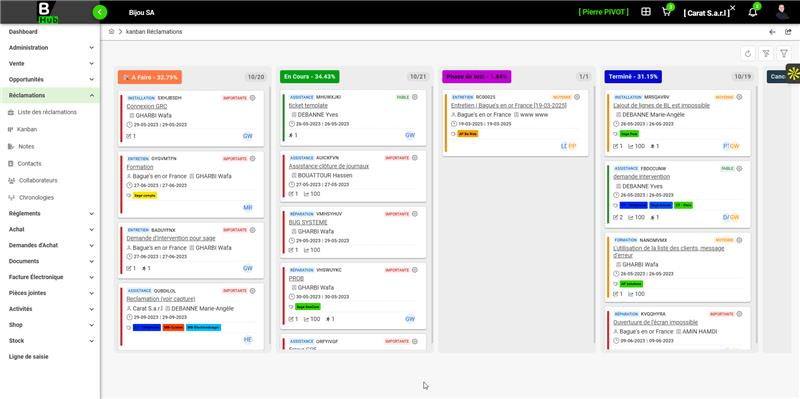Open gear on L'utilisation de la liste card

pyautogui.click(x=739, y=240)
